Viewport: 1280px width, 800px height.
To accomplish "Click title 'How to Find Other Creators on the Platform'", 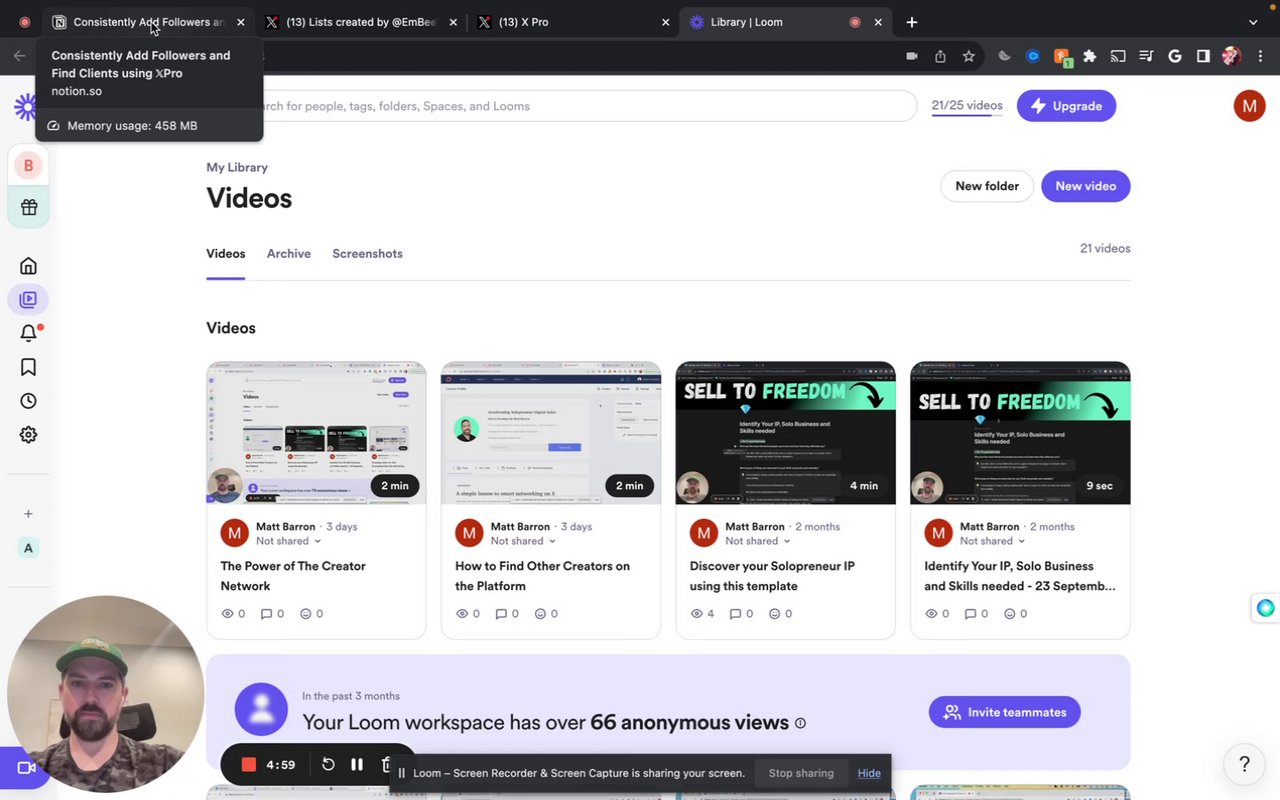I will pyautogui.click(x=543, y=576).
